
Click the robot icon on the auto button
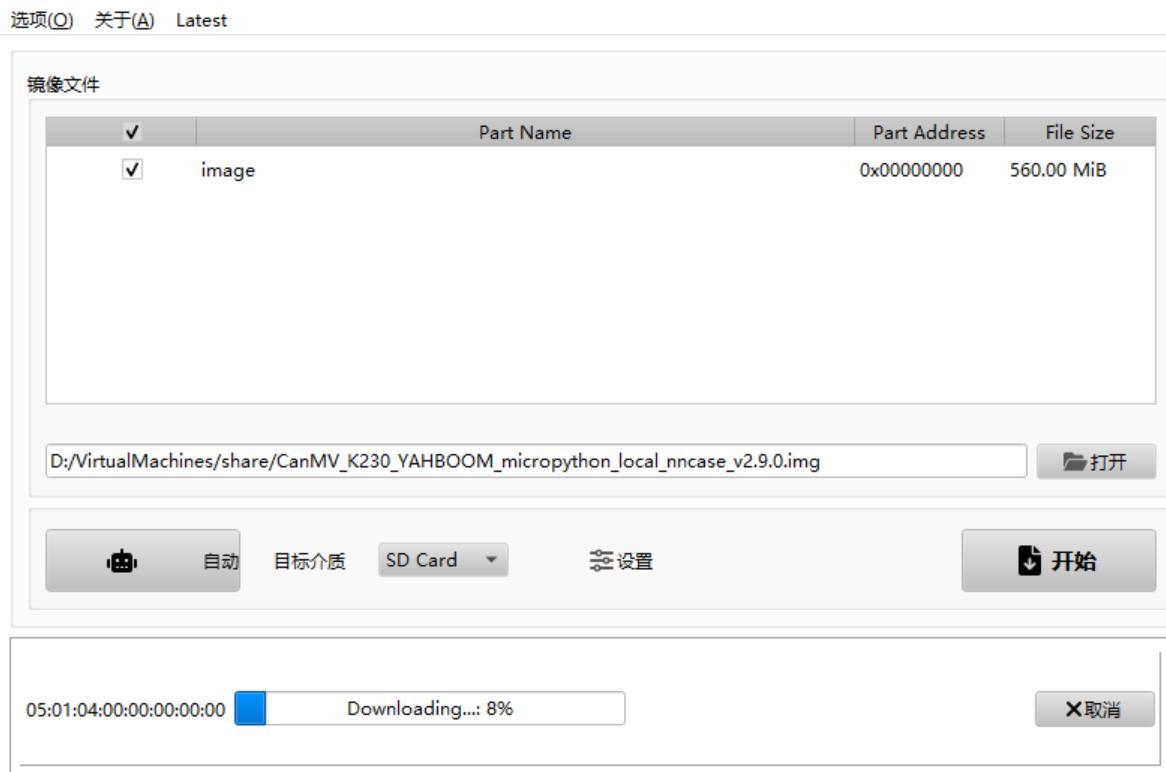click(x=121, y=562)
